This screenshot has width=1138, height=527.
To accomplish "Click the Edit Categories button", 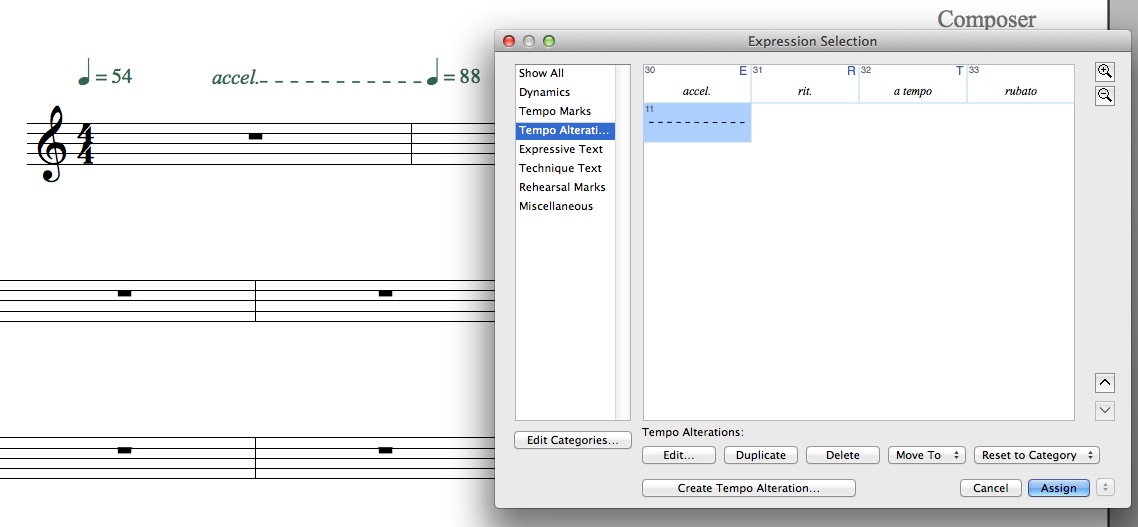I will pos(573,440).
